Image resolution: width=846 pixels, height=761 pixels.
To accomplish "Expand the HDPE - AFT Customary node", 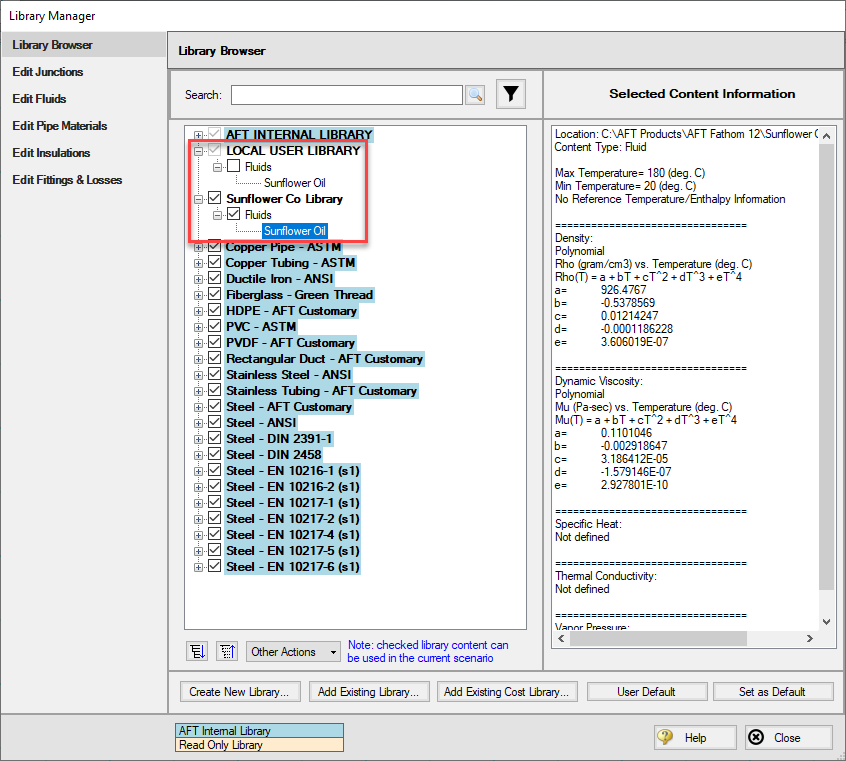I will click(x=199, y=311).
